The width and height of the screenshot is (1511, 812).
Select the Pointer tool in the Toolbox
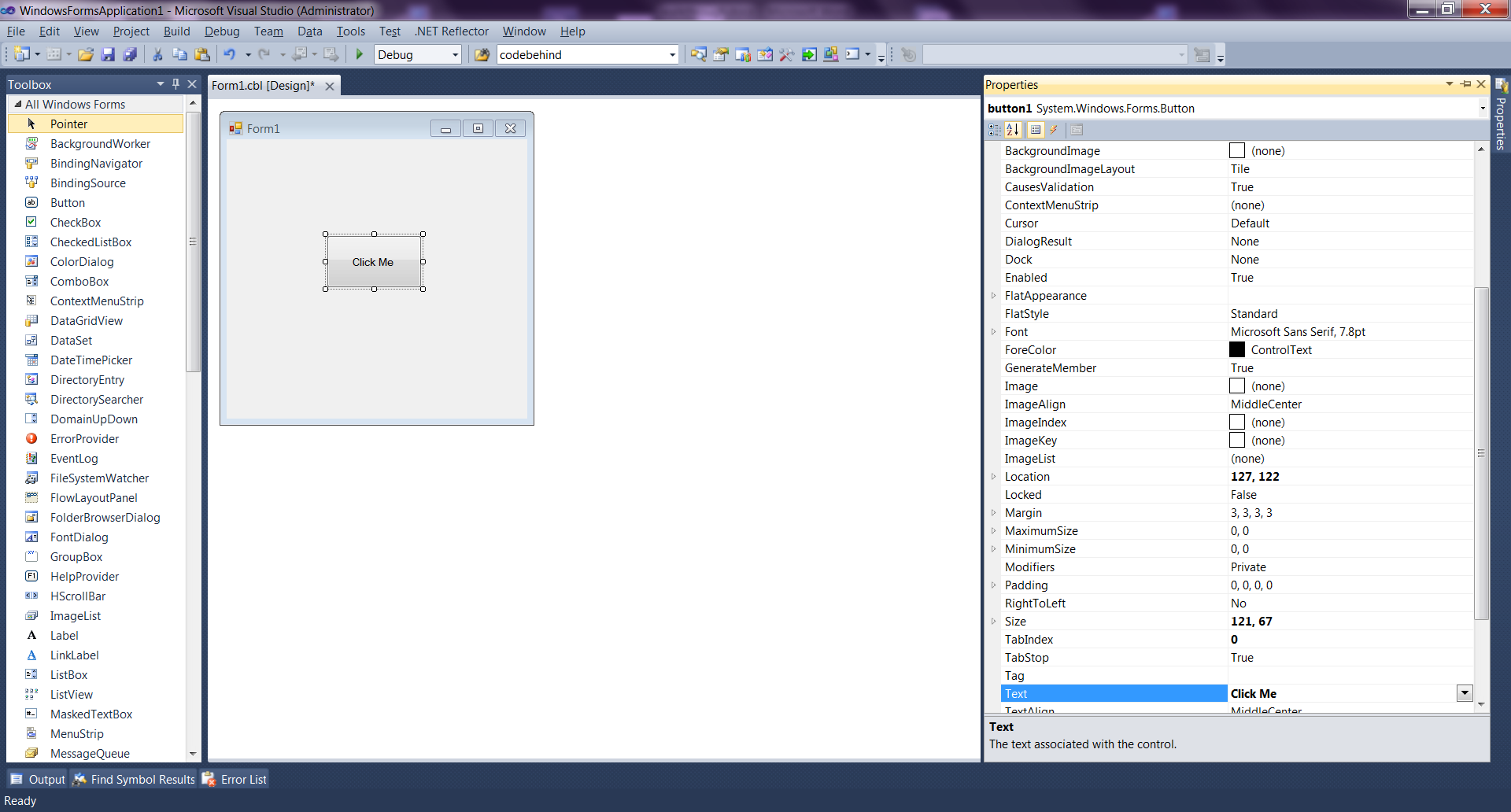click(96, 124)
